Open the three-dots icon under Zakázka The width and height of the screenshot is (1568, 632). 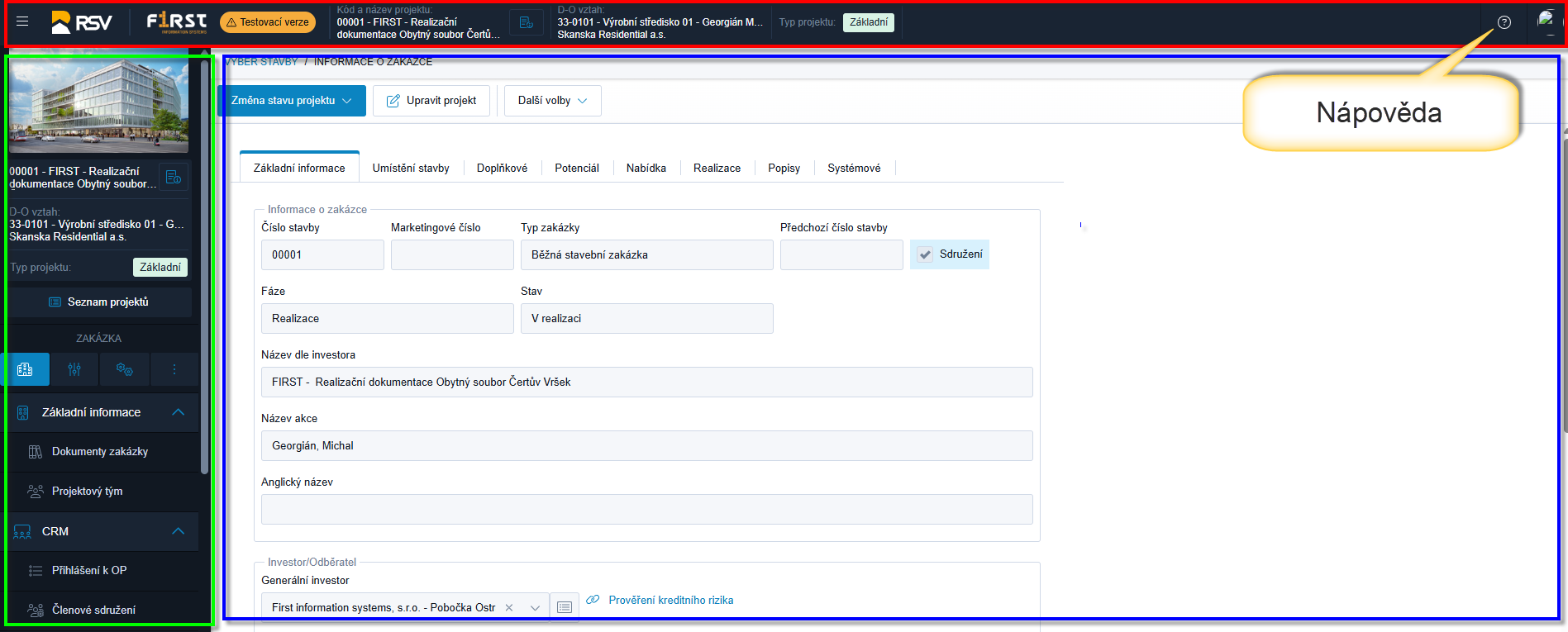pos(174,369)
